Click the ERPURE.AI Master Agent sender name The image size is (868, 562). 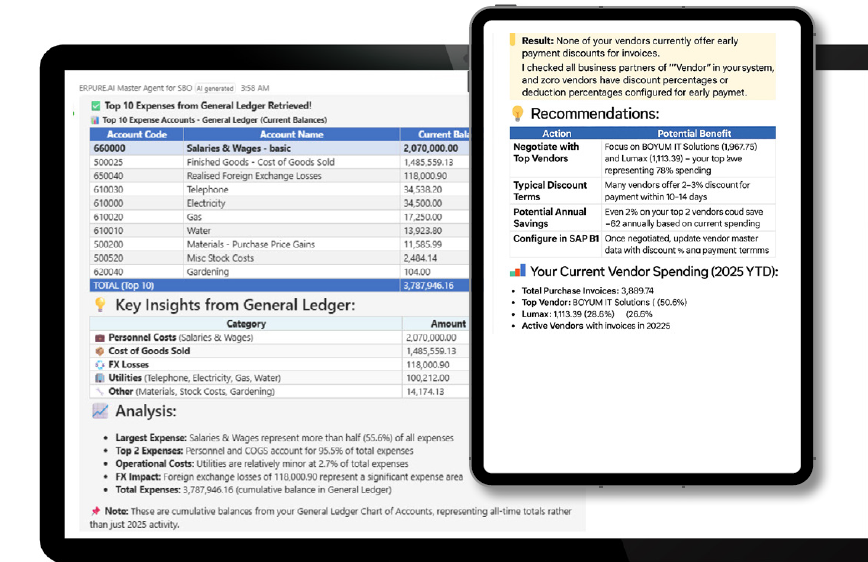point(135,88)
